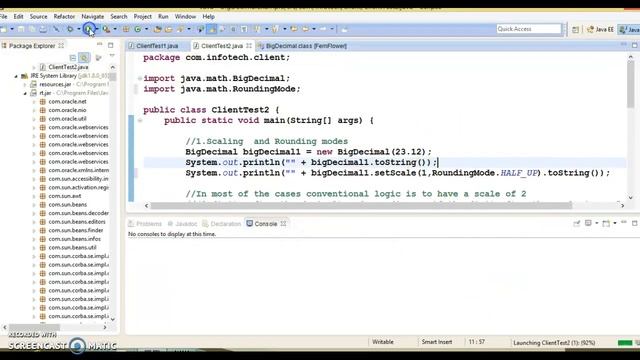Select com.oracle.net package in tree

(67, 102)
